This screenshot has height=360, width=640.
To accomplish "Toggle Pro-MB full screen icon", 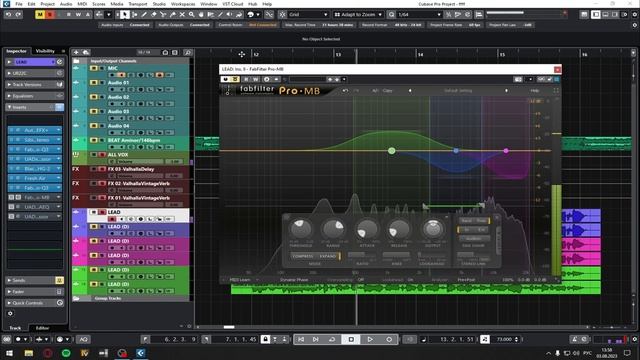I will pos(556,91).
